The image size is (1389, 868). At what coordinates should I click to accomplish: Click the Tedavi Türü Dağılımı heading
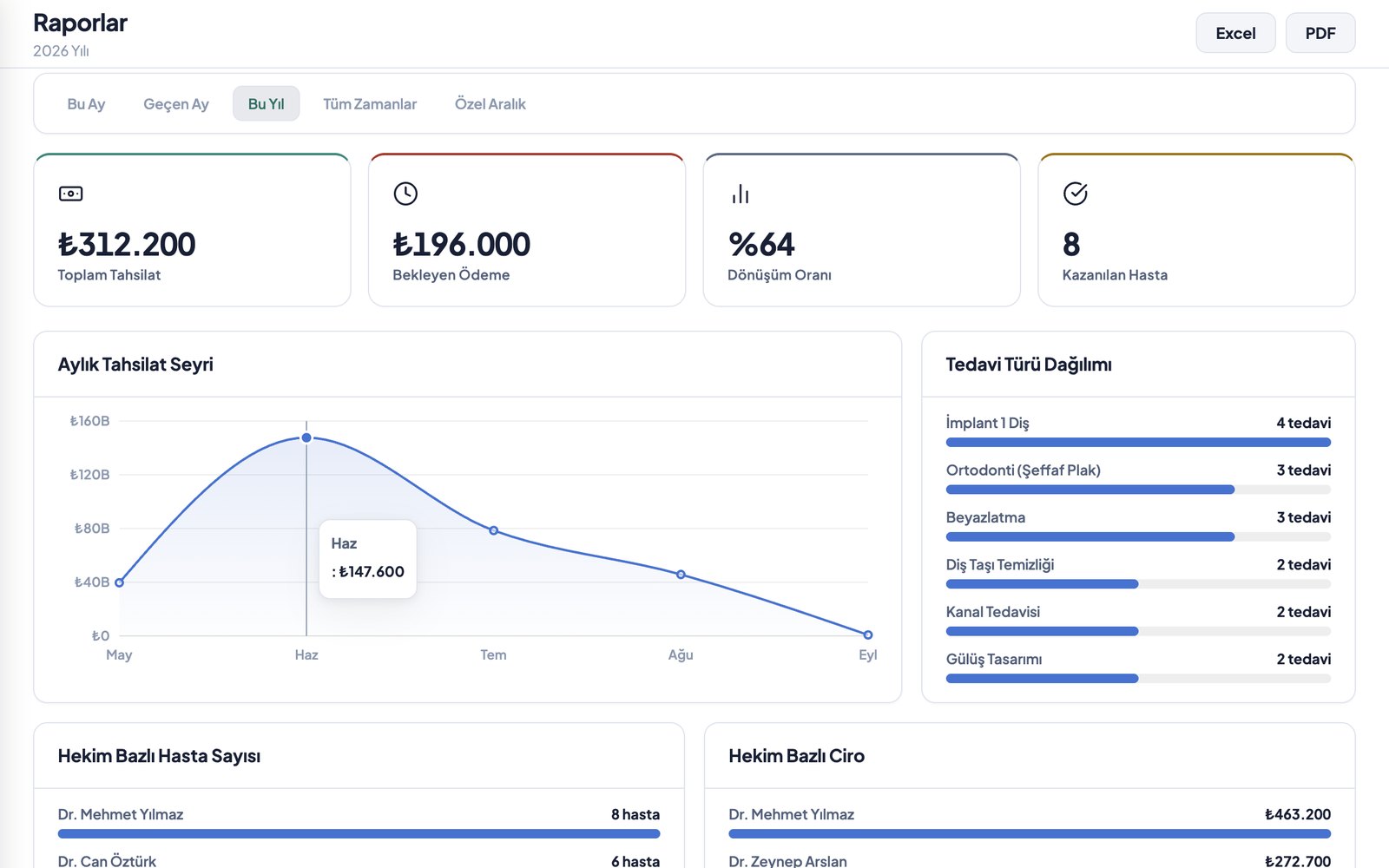1029,365
